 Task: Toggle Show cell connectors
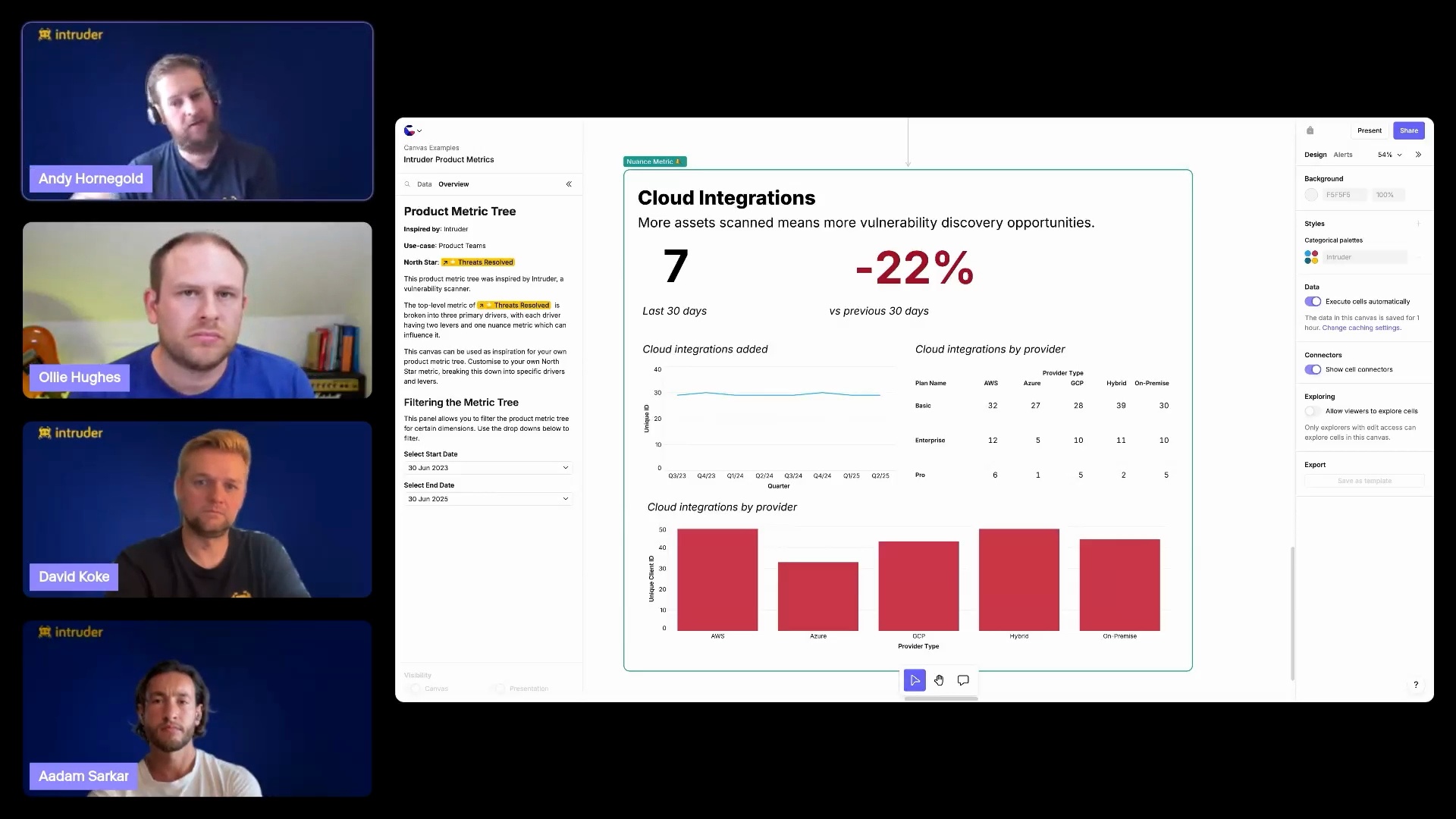click(1313, 369)
